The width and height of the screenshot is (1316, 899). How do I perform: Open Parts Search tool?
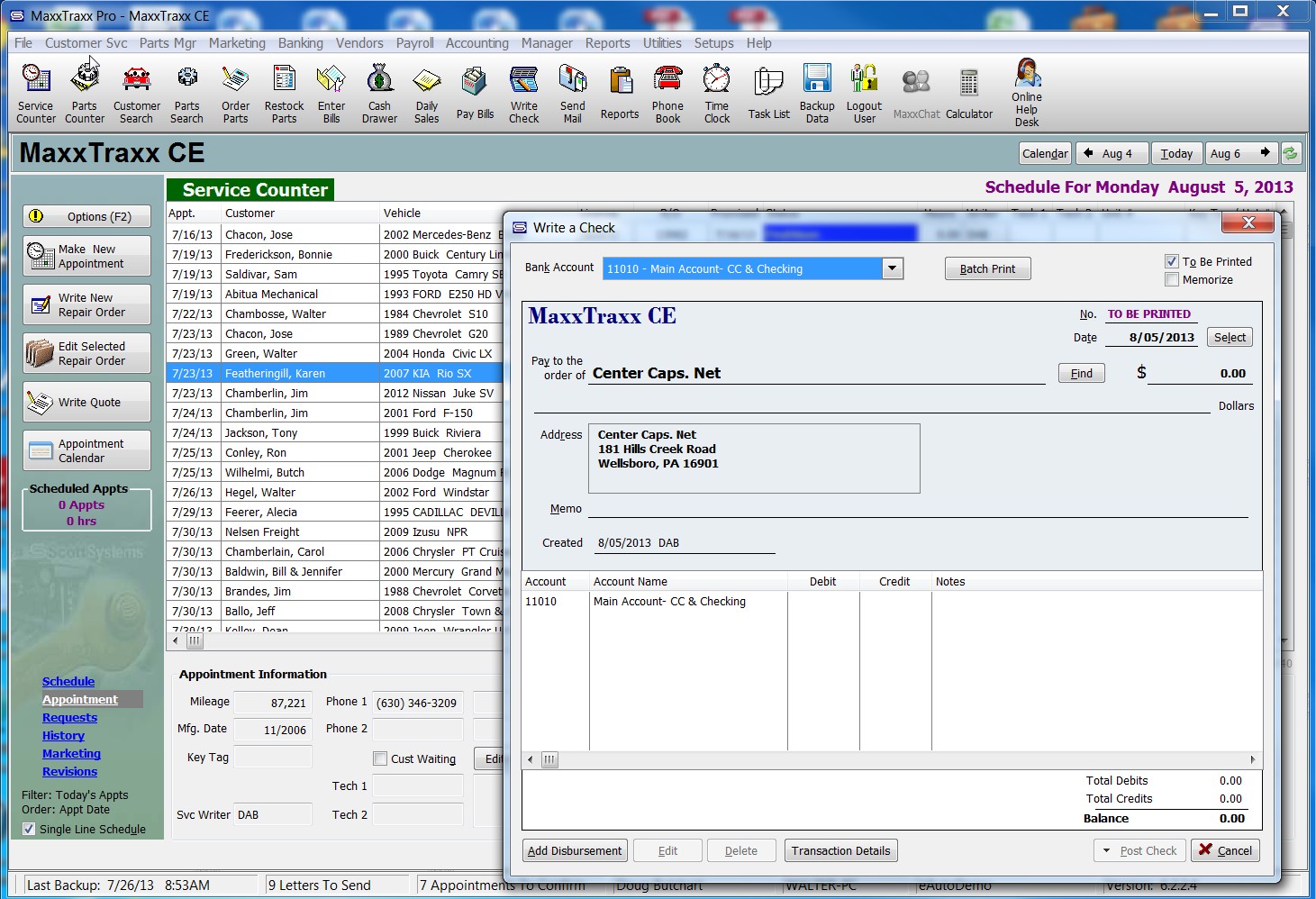point(187,93)
